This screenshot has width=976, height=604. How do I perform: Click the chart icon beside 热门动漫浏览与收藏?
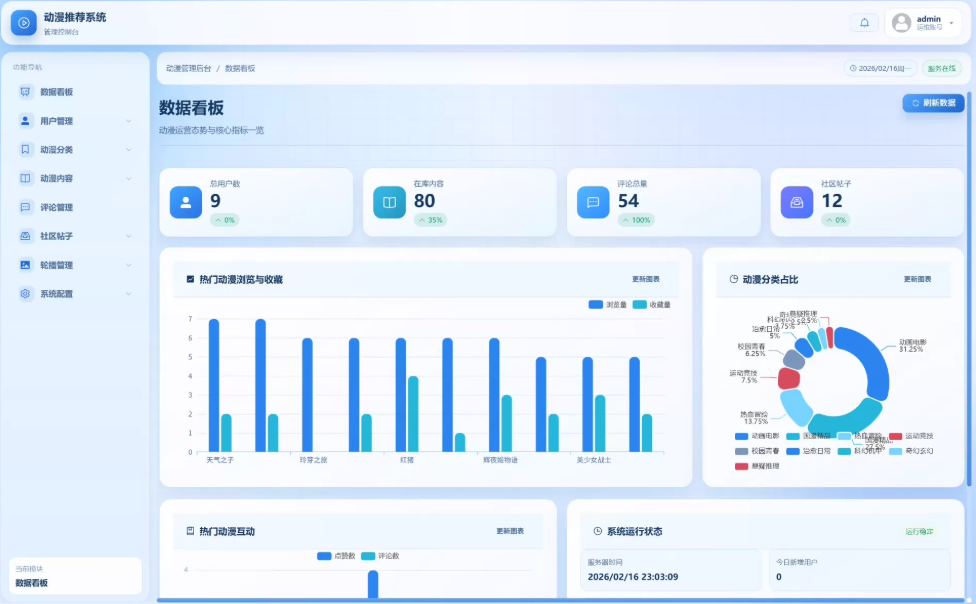pos(190,279)
